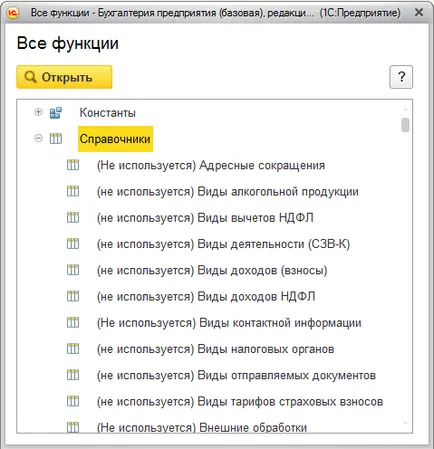This screenshot has width=434, height=449.
Task: Click the Константы constants icon
Action: (x=56, y=113)
